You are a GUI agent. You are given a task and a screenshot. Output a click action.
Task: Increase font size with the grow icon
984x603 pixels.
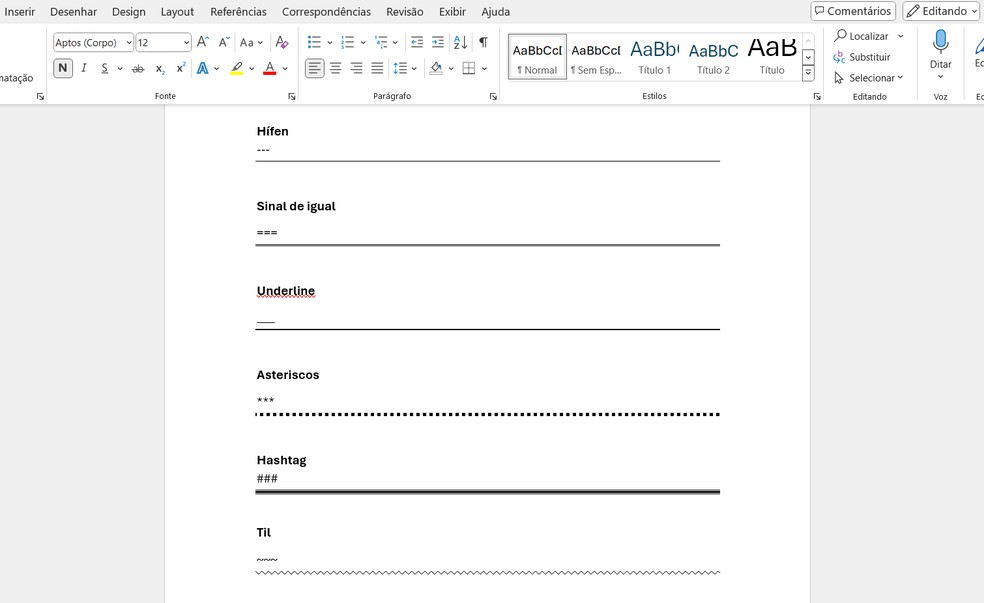pos(203,42)
